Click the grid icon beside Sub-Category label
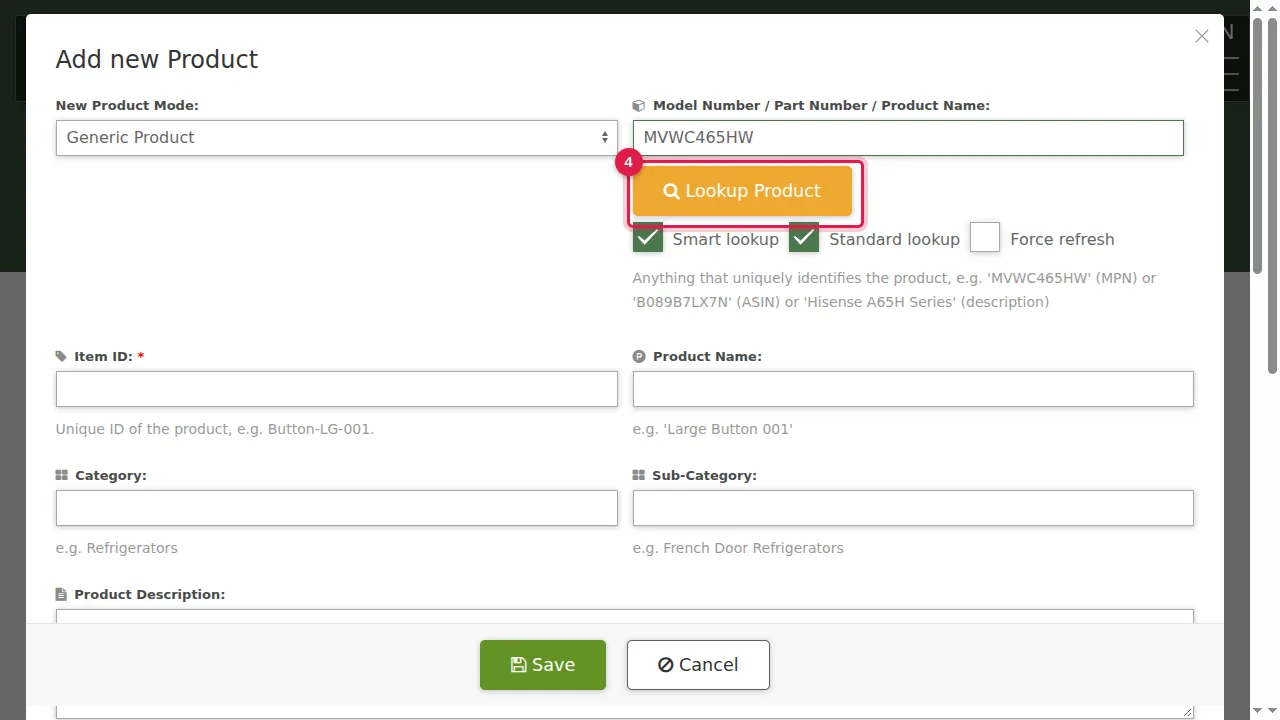1280x720 pixels. pyautogui.click(x=639, y=475)
